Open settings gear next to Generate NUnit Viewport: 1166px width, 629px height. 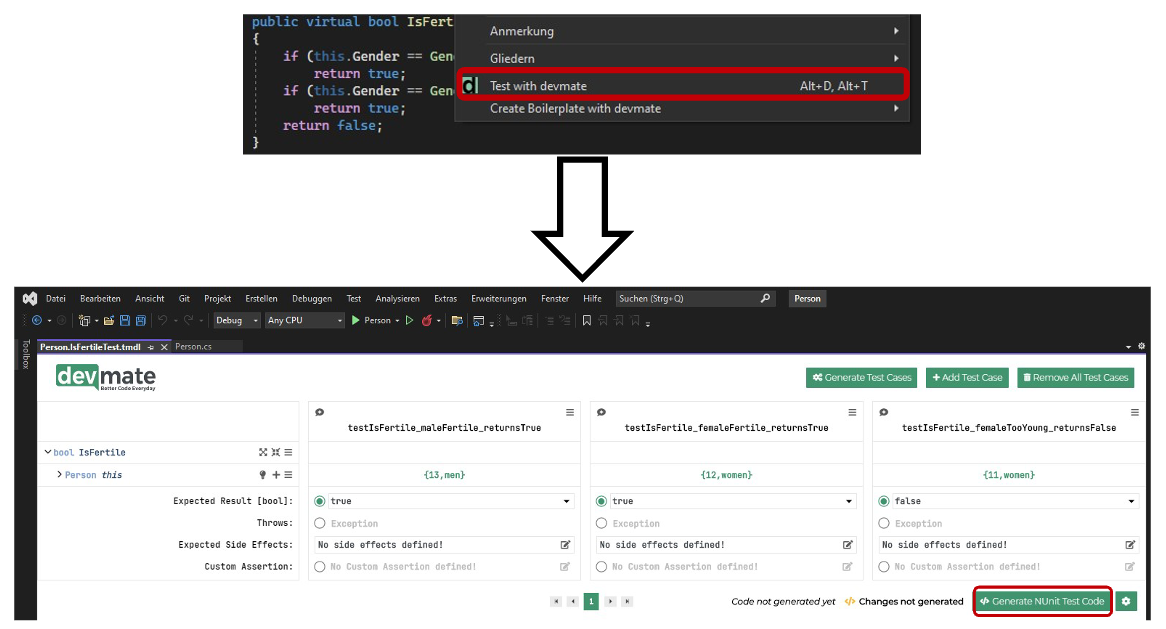pyautogui.click(x=1126, y=601)
